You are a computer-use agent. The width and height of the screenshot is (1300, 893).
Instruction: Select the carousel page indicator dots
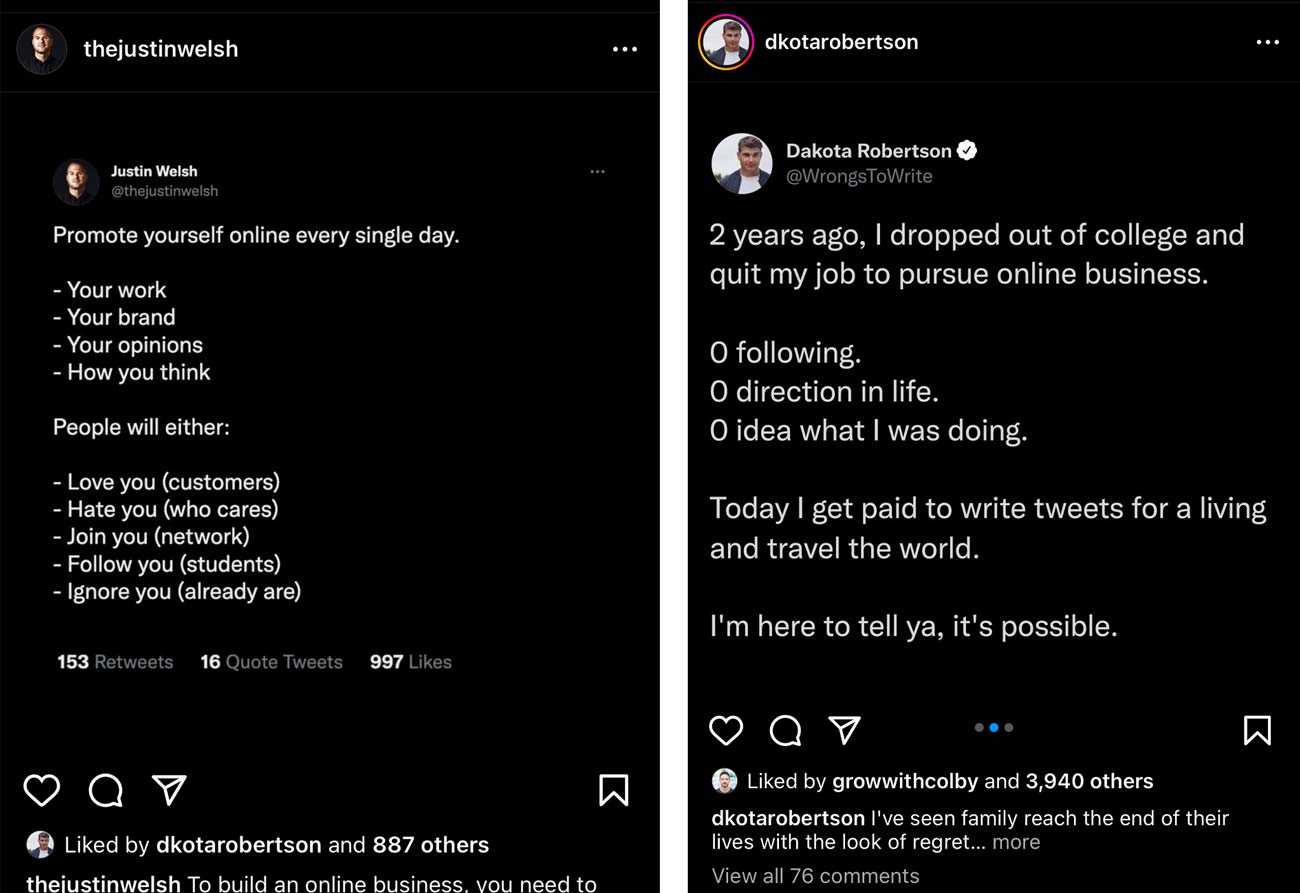[994, 728]
